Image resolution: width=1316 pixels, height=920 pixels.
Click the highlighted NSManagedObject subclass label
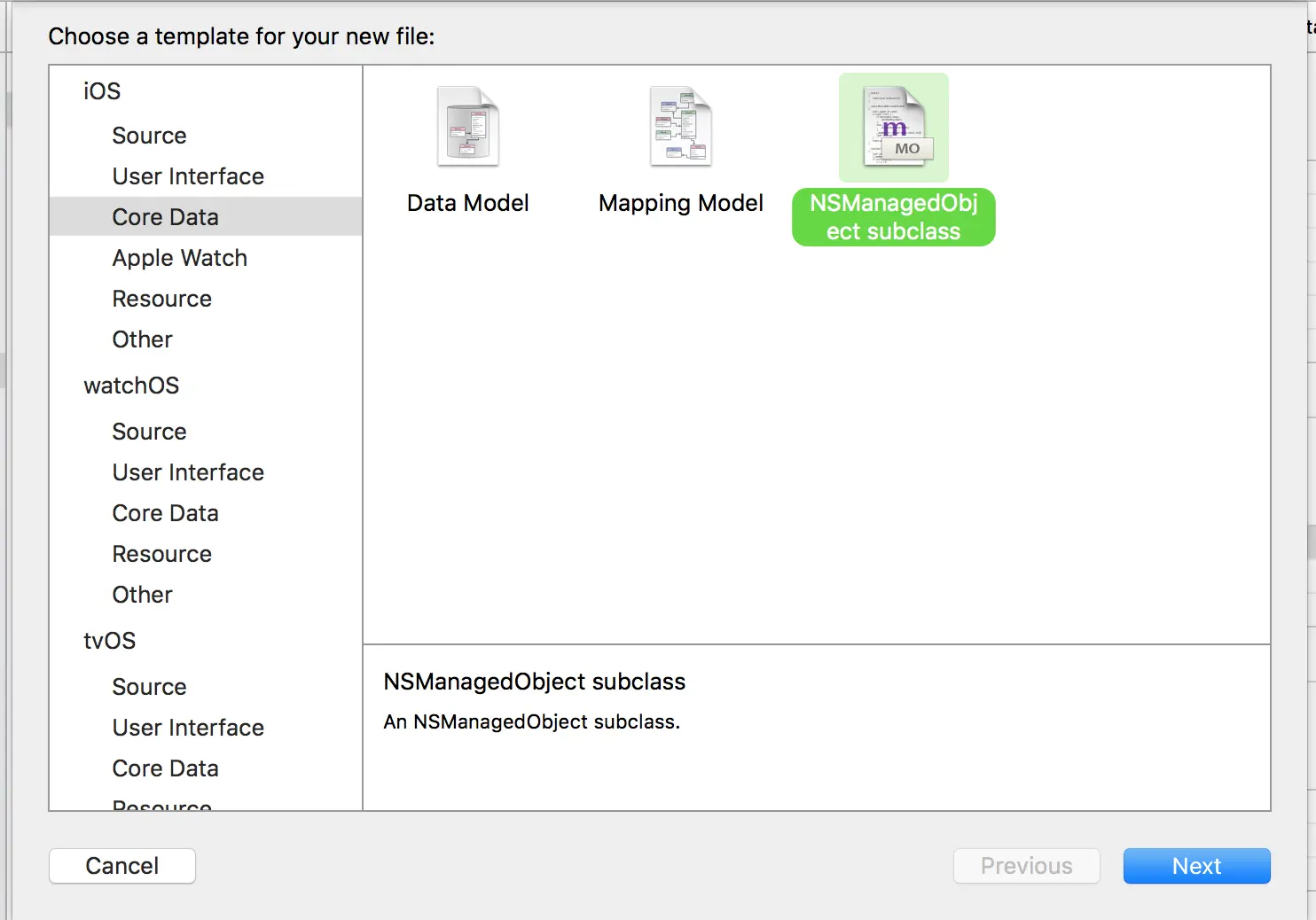tap(894, 217)
